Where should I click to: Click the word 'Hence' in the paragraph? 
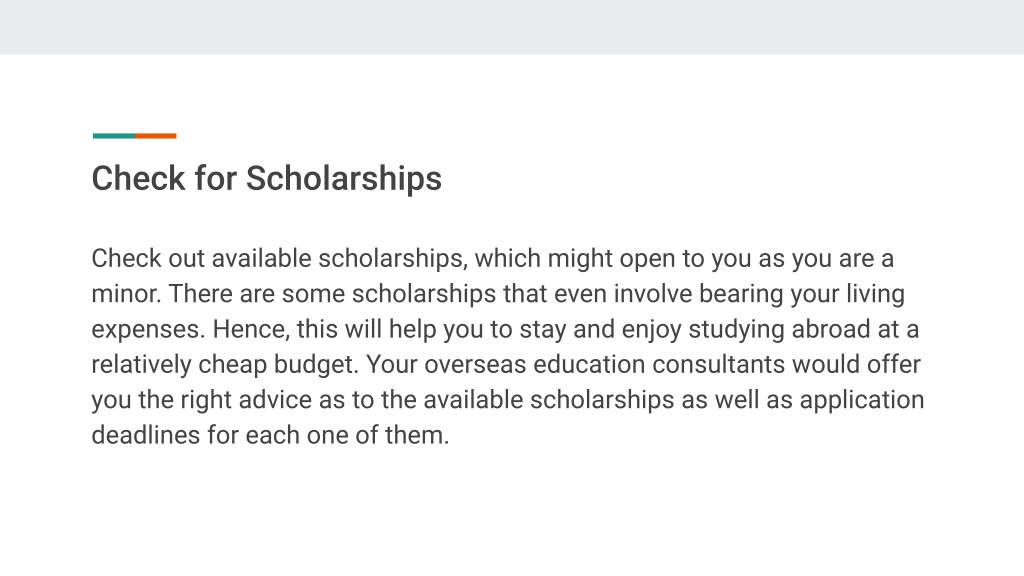point(250,329)
